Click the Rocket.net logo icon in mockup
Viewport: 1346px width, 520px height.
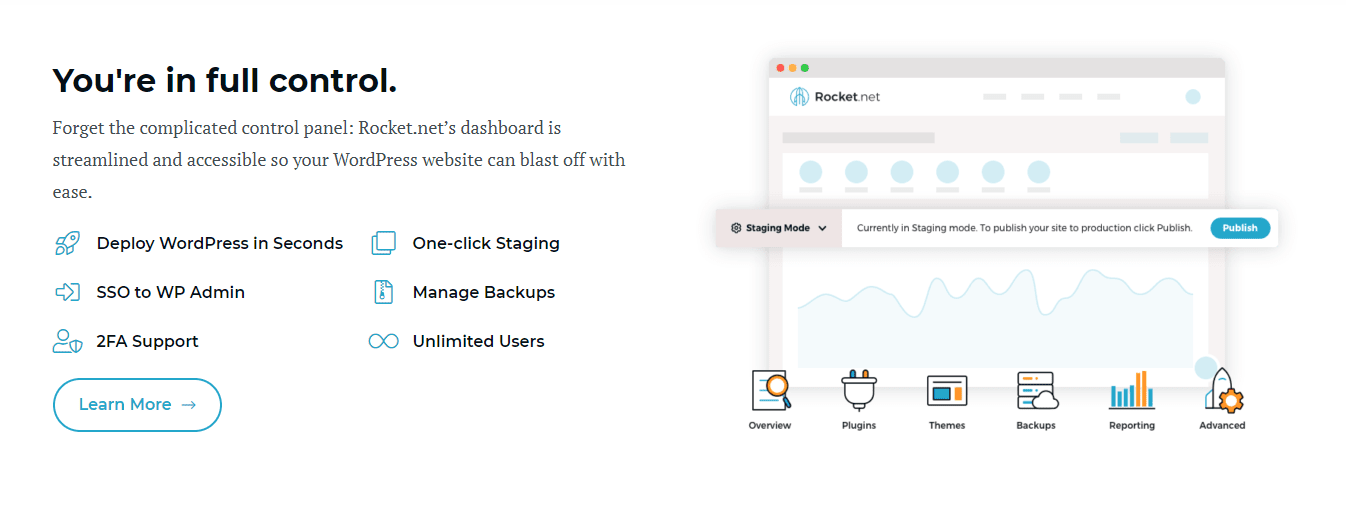[x=799, y=97]
